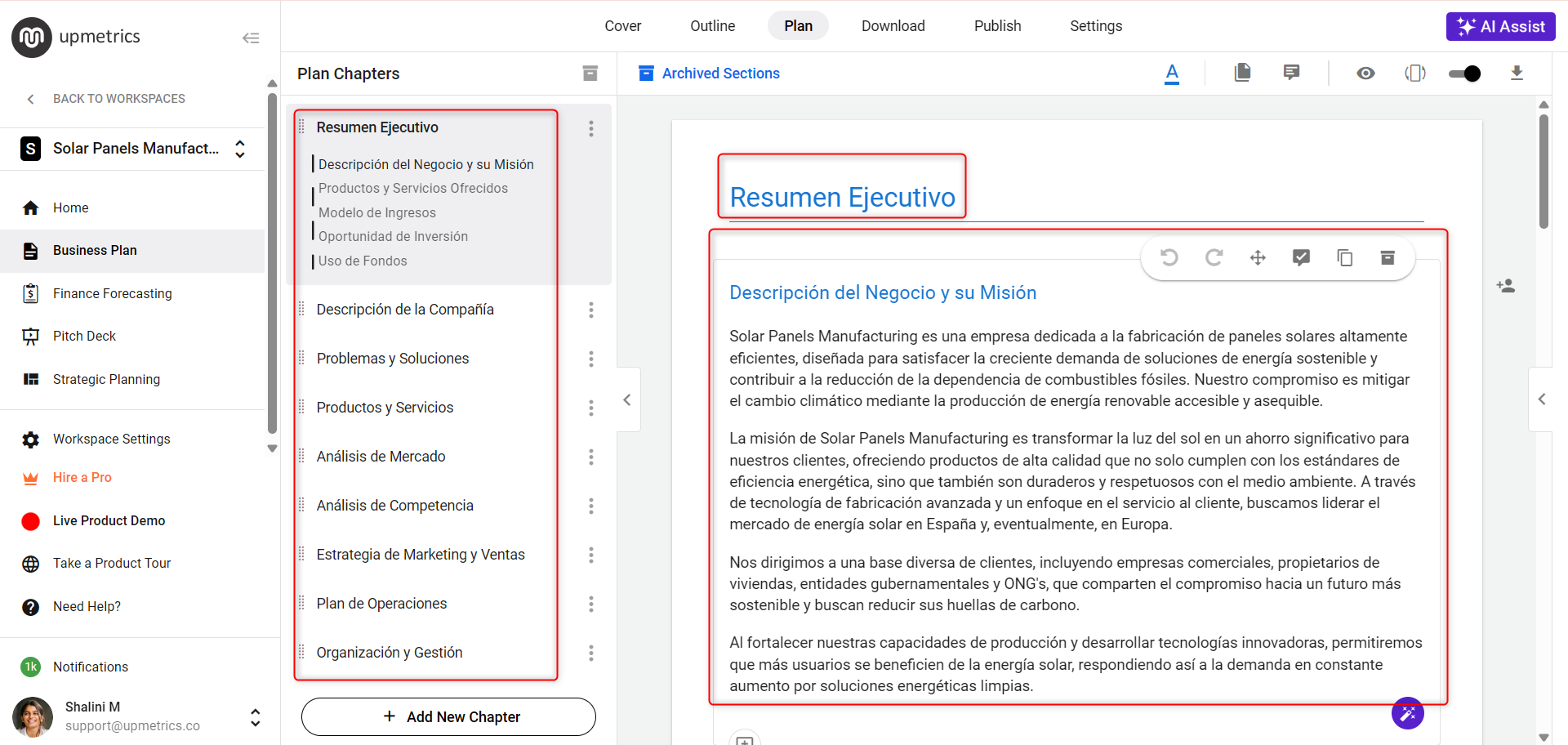Viewport: 1568px width, 745px height.
Task: Redo the change in the section toolbar
Action: click(1214, 258)
